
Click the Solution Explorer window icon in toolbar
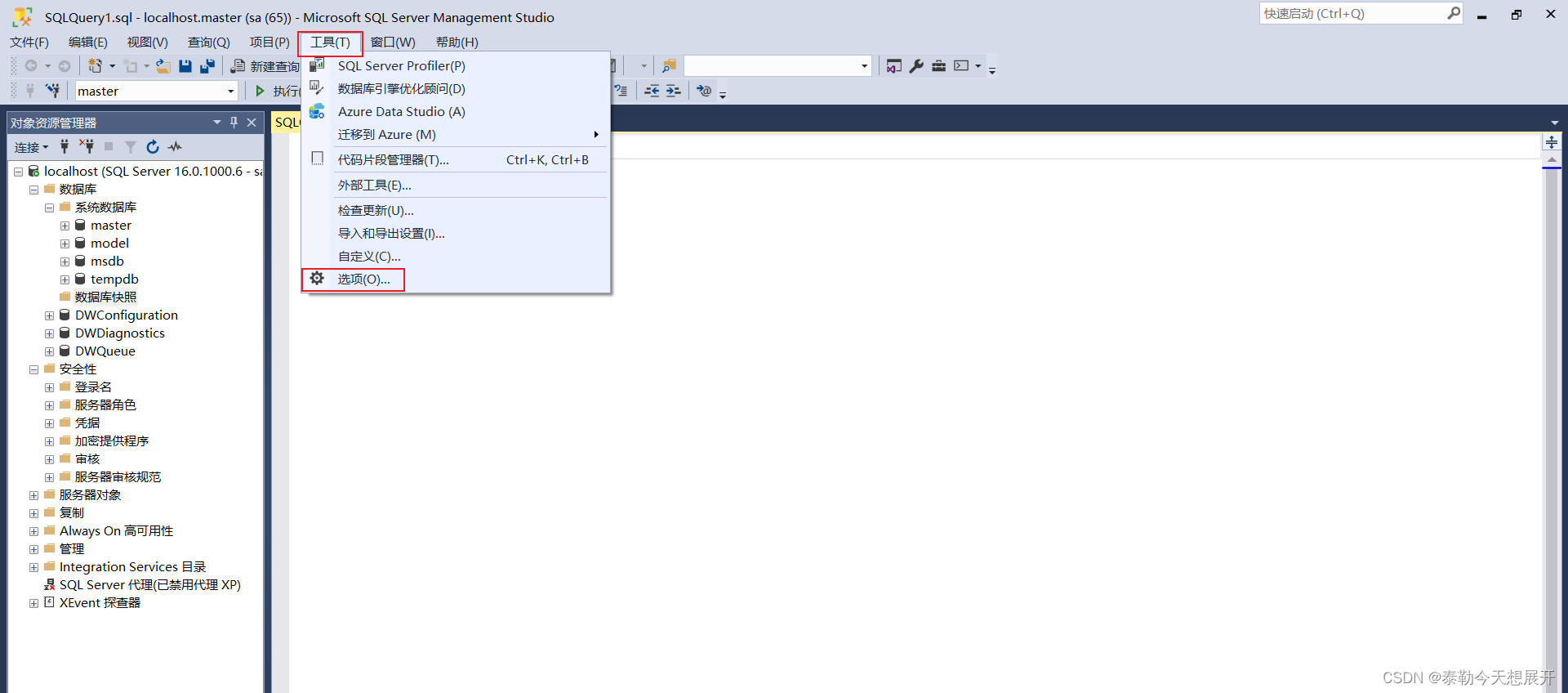(894, 66)
